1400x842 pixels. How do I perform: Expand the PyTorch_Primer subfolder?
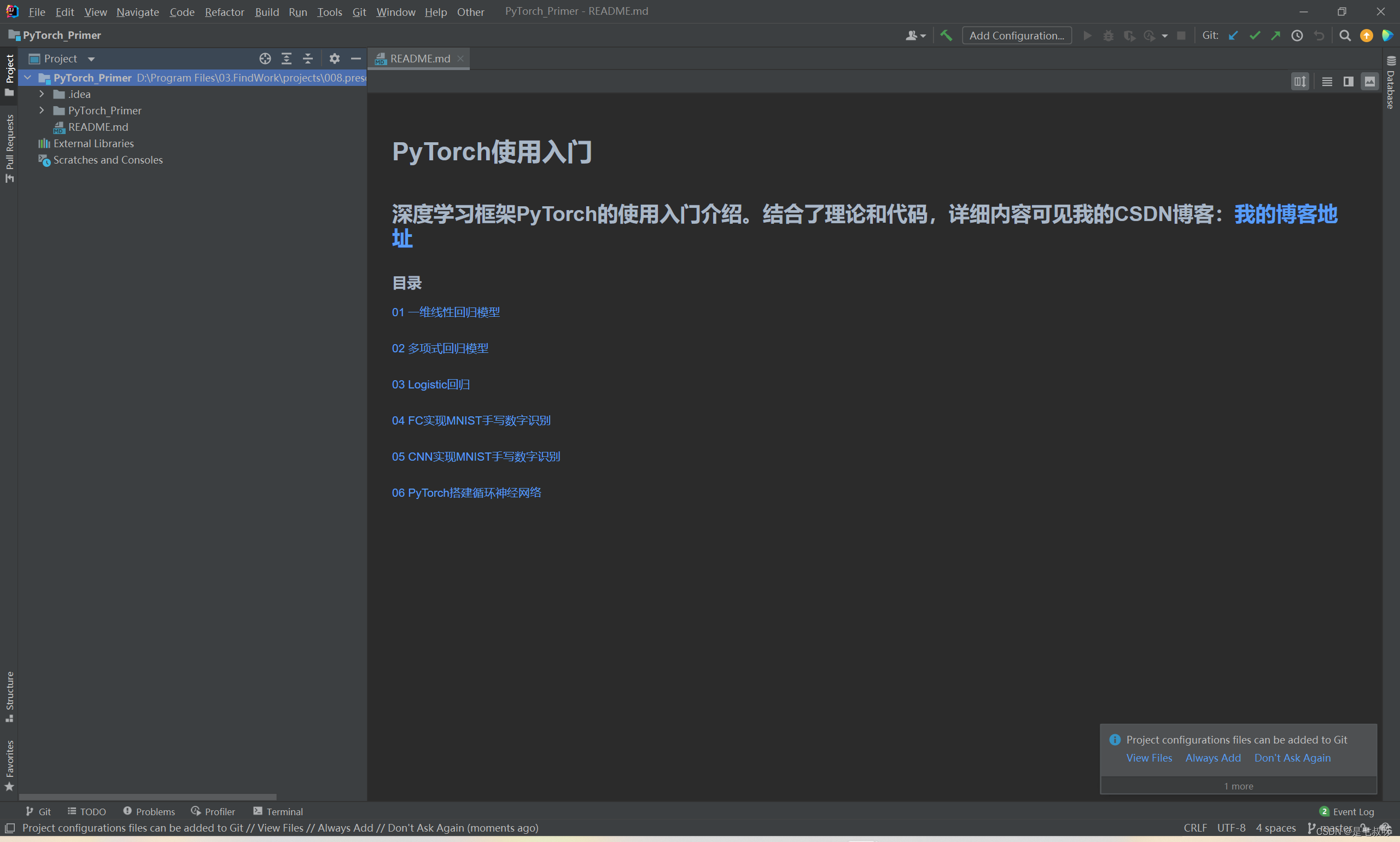42,110
